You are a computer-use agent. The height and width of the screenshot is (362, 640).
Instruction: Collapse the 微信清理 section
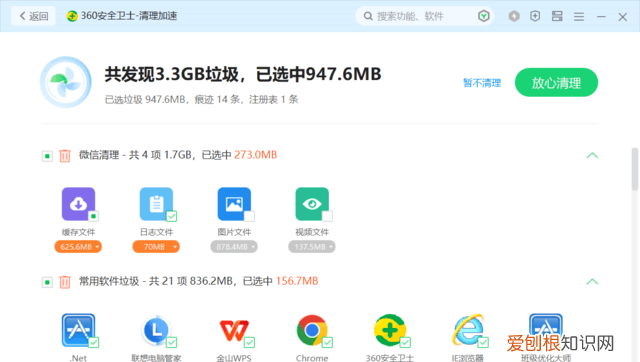pos(592,155)
